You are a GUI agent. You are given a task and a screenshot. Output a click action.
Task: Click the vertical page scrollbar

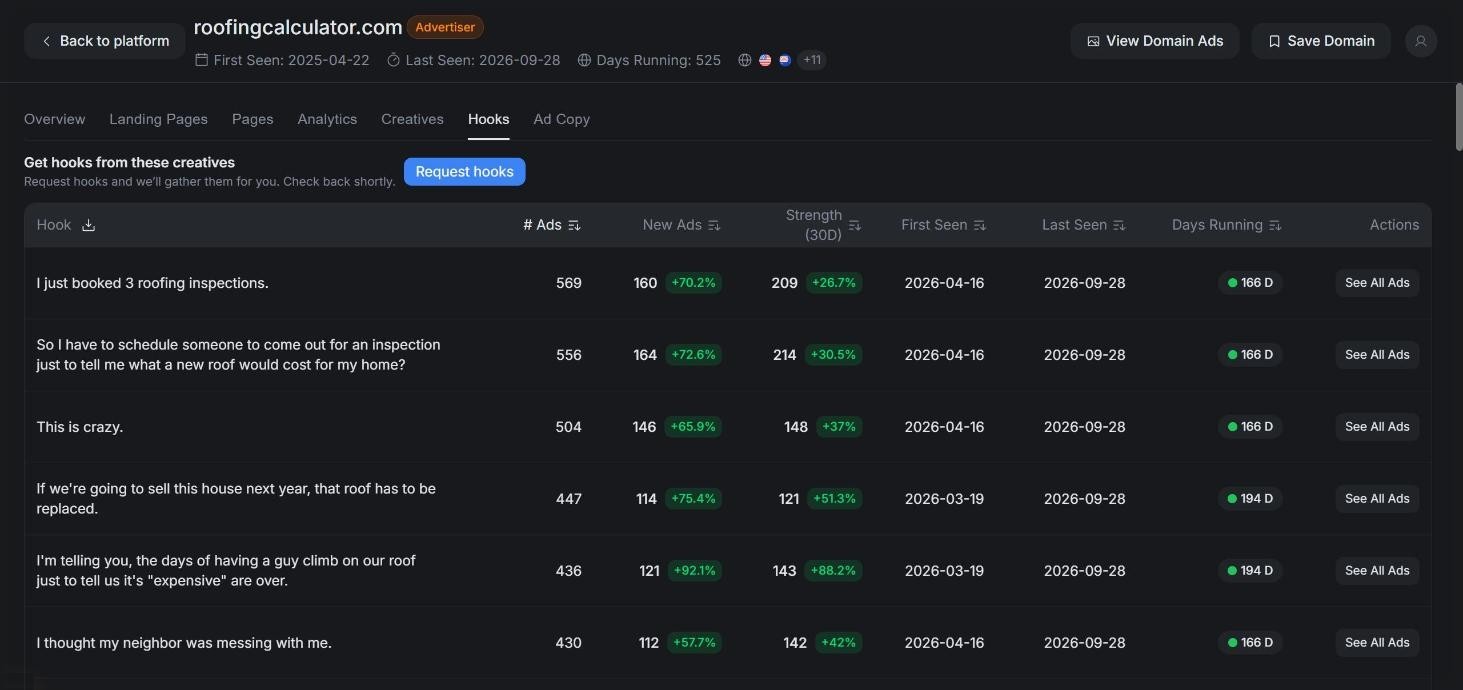coord(1459,117)
